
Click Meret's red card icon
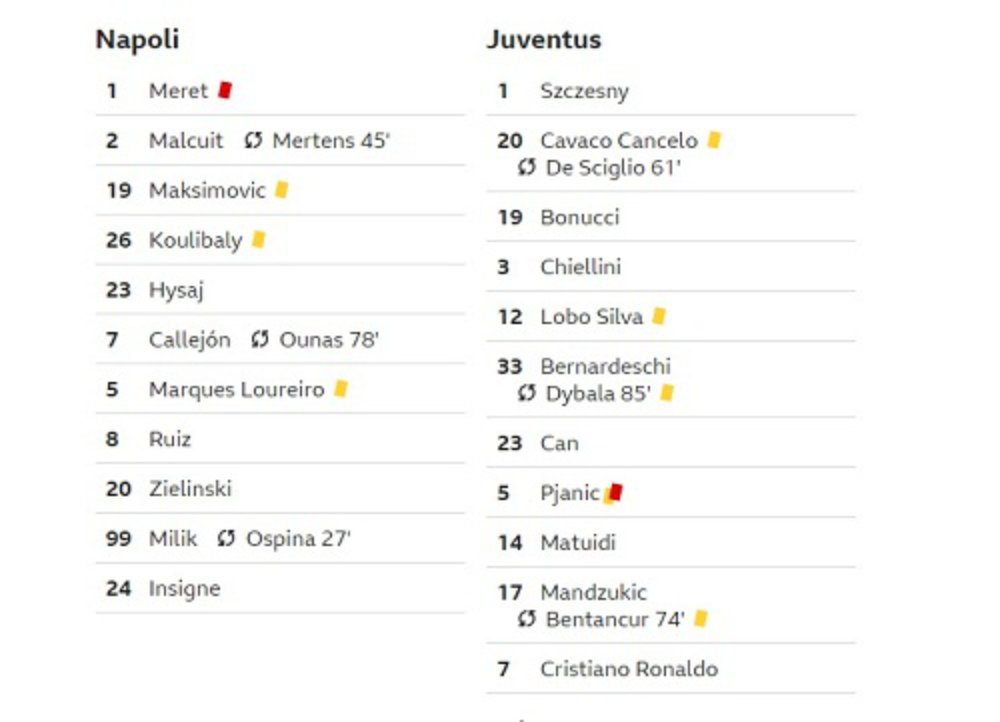click(225, 90)
